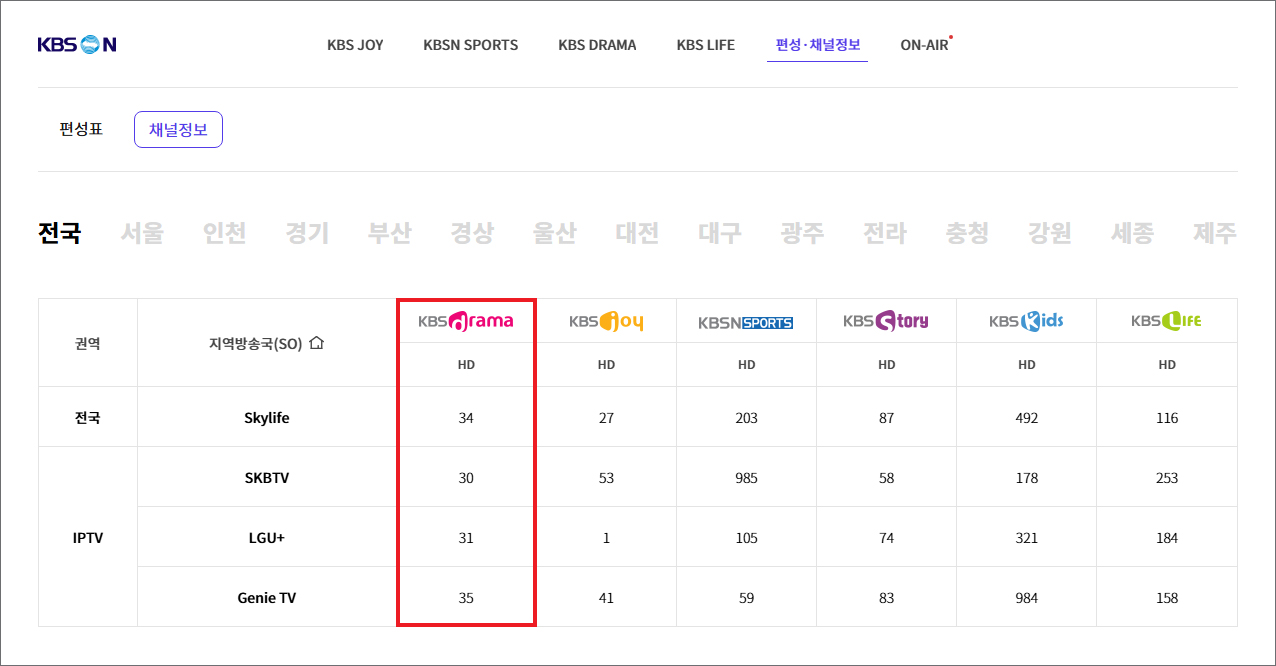
Task: Select the 채널정보 tab button
Action: pyautogui.click(x=178, y=129)
